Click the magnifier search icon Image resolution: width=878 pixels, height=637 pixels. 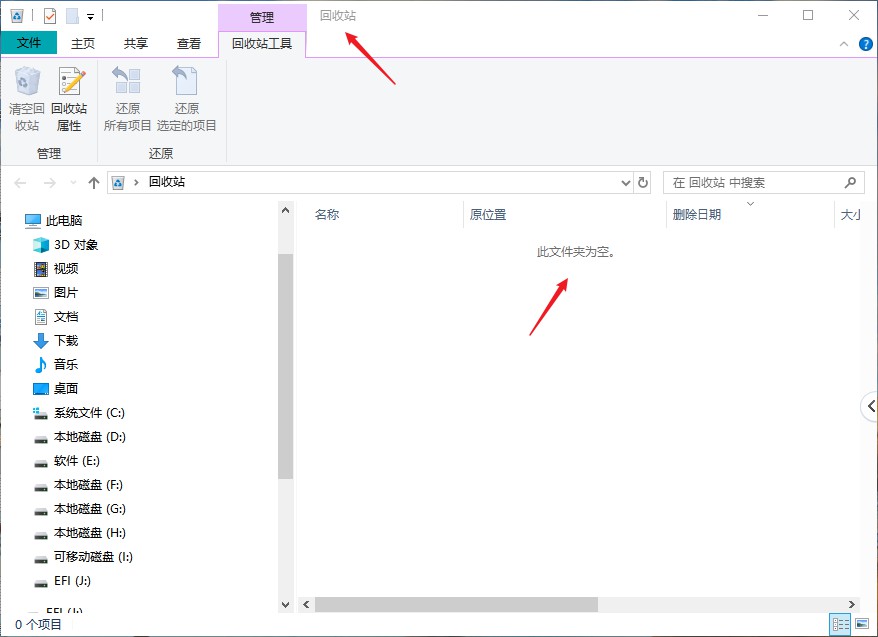850,182
